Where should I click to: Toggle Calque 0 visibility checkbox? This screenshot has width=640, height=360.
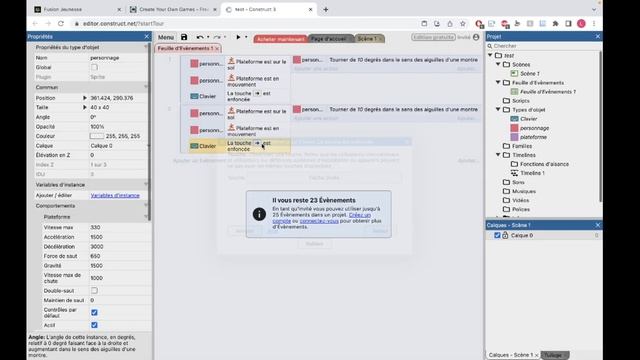(497, 236)
